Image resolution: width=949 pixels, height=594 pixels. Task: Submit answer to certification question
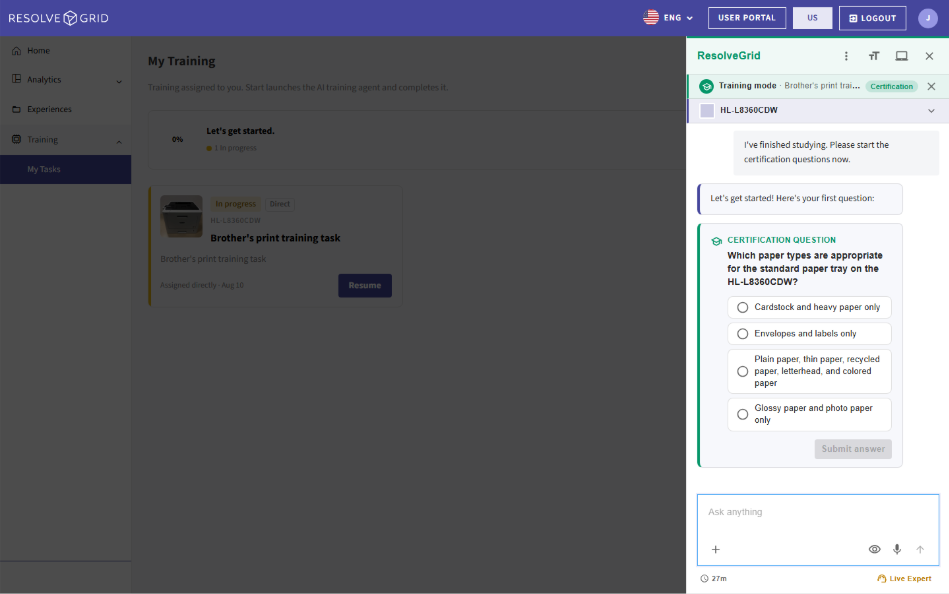(x=853, y=449)
